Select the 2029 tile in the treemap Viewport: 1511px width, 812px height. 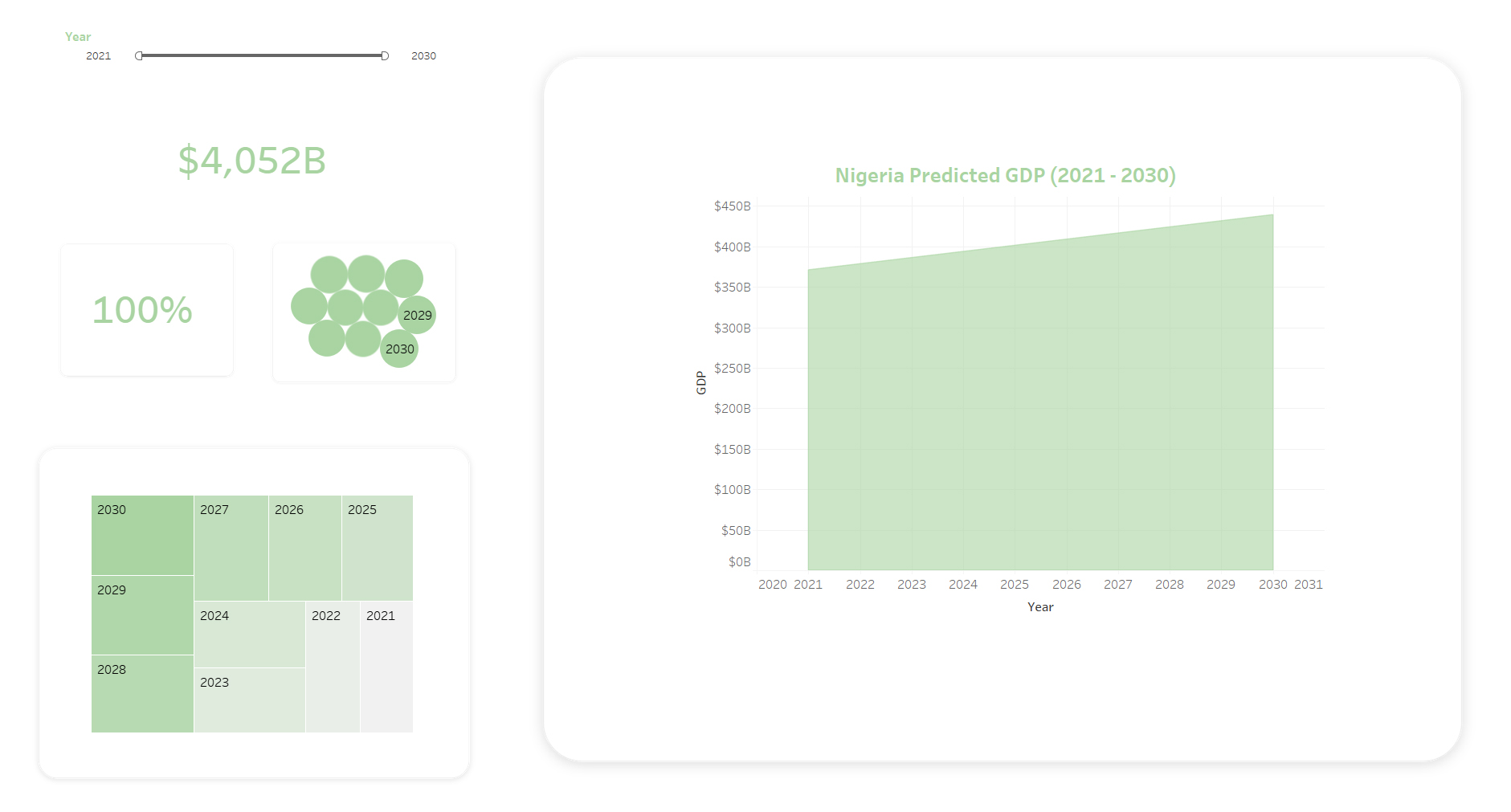pos(142,615)
